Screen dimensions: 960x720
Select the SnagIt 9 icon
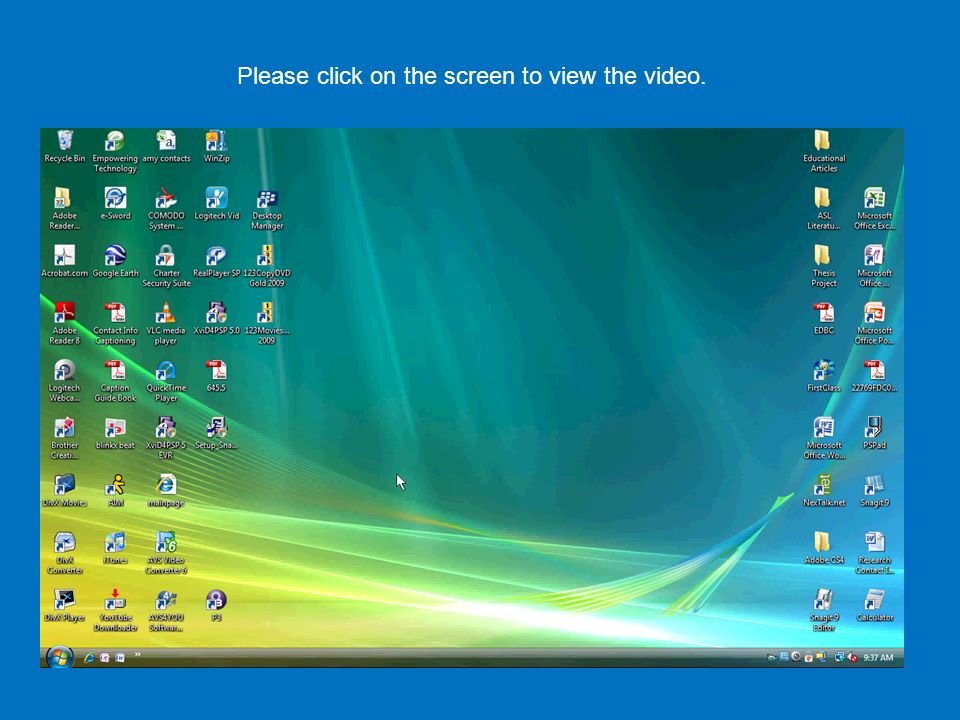coord(874,490)
